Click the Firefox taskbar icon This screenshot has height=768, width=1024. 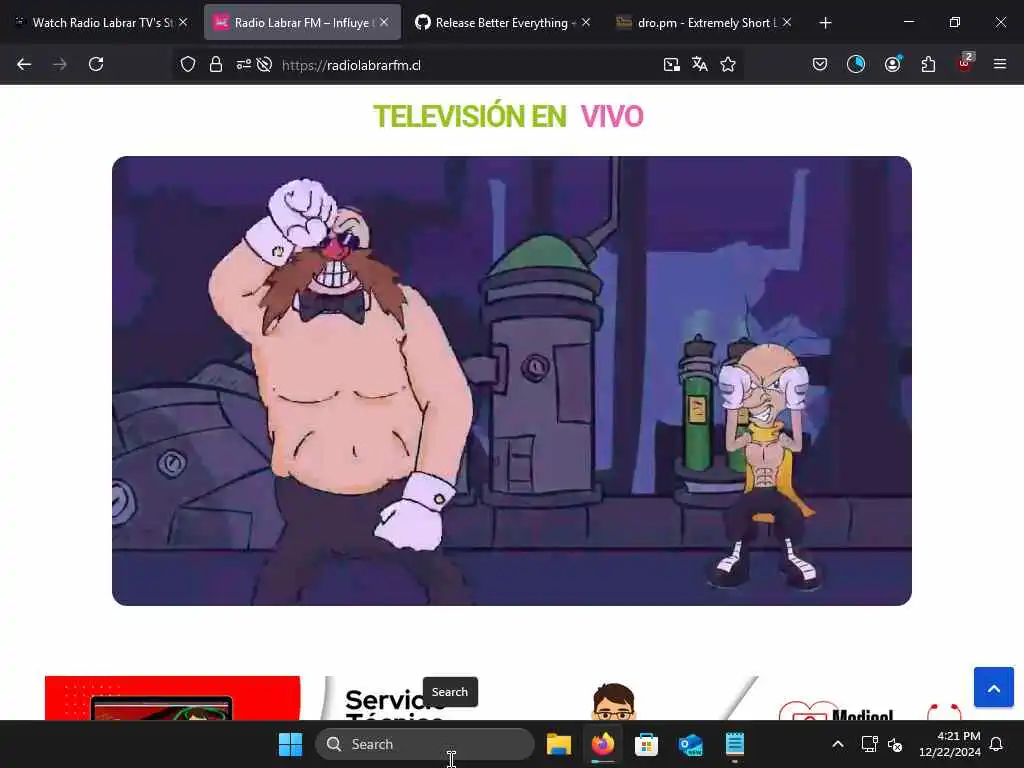click(603, 744)
